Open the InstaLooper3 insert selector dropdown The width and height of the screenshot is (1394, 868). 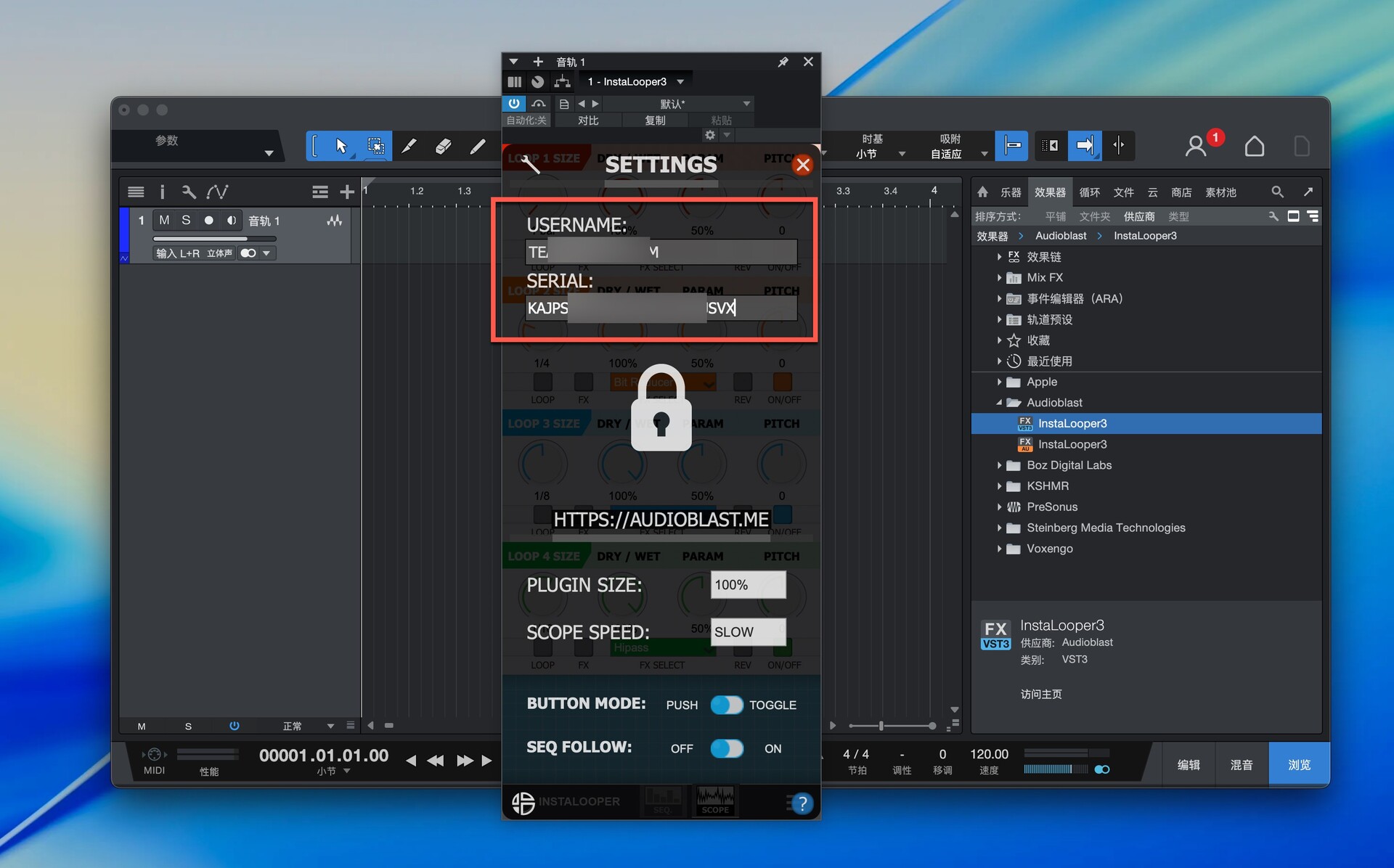click(680, 81)
